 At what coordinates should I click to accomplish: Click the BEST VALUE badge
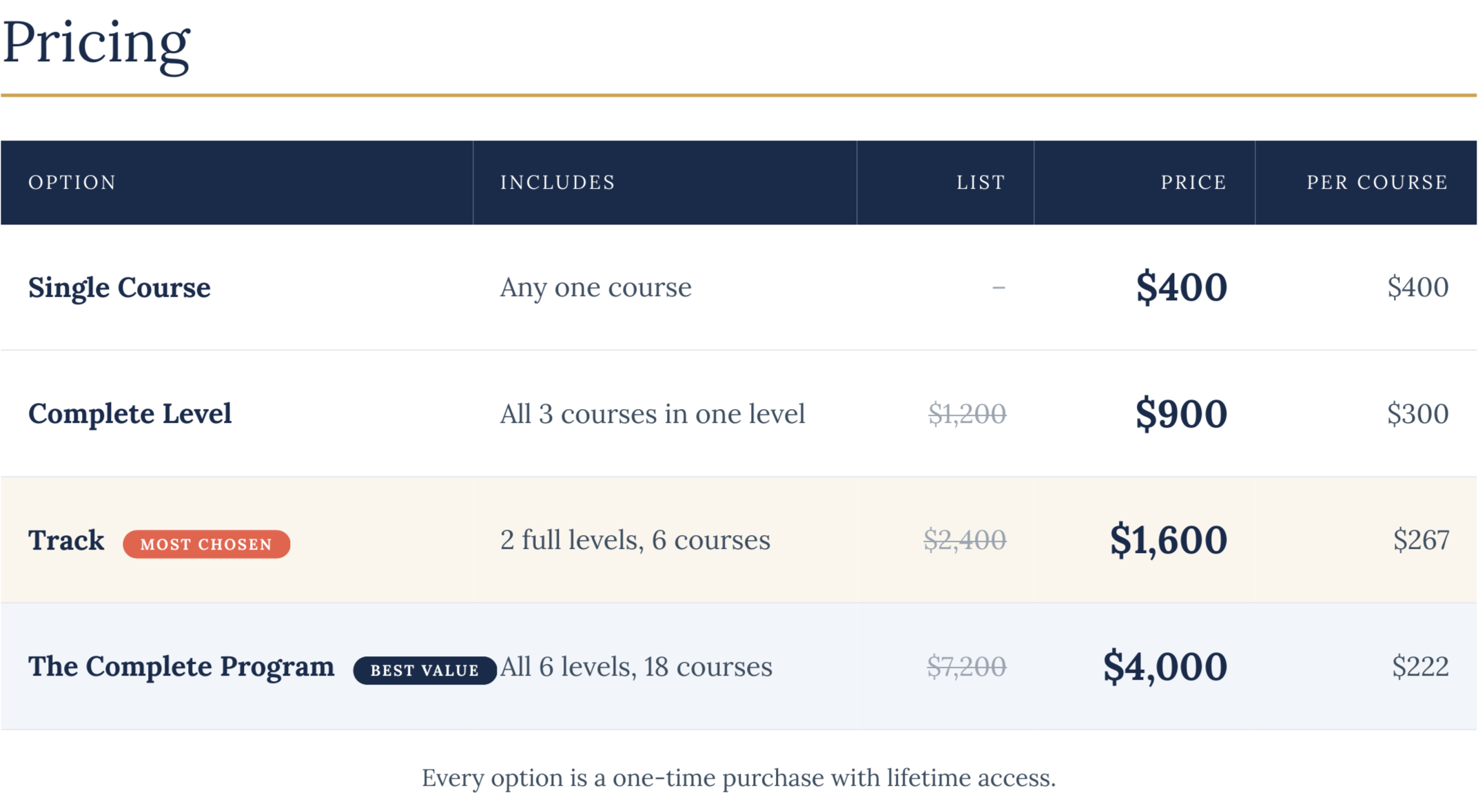click(x=424, y=670)
